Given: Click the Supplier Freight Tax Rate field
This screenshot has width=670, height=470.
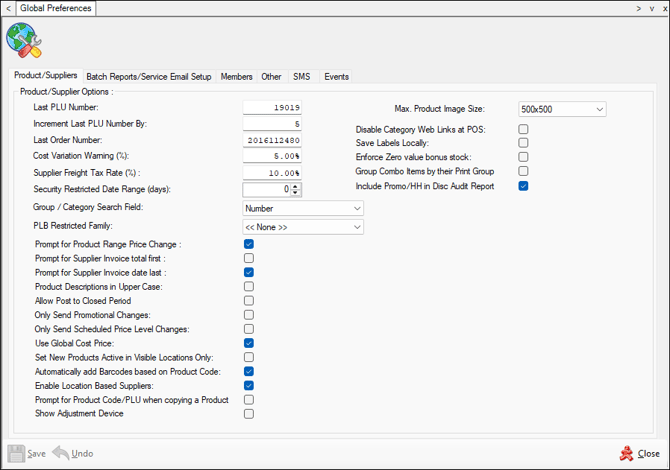Looking at the screenshot, I should [272, 173].
